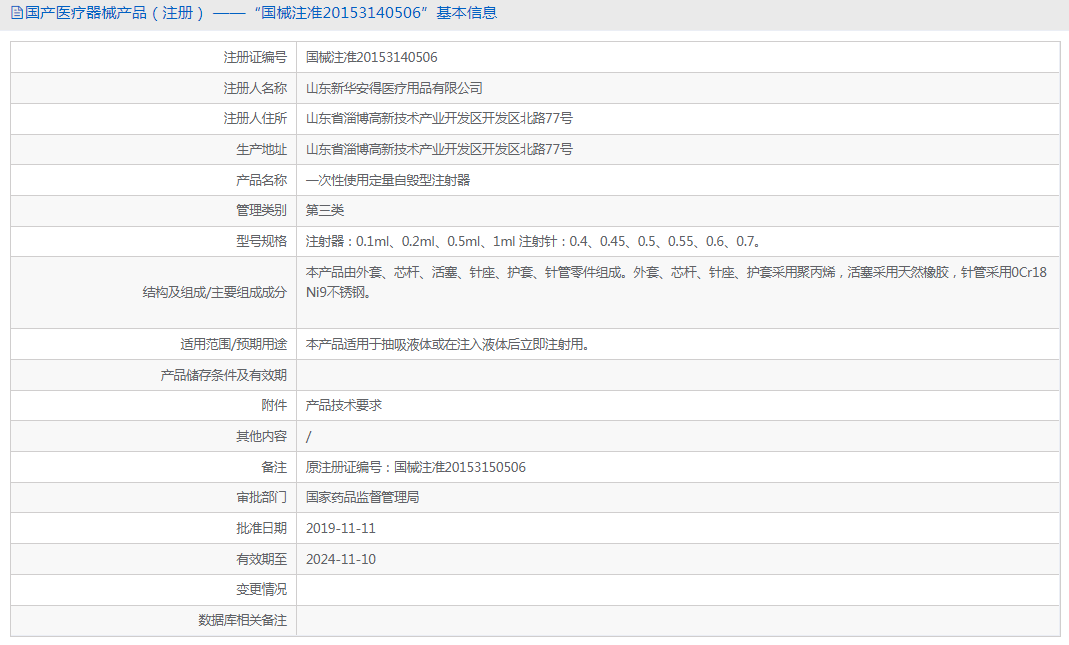
Task: Click the address value in 生产地址 row
Action: [x=439, y=149]
